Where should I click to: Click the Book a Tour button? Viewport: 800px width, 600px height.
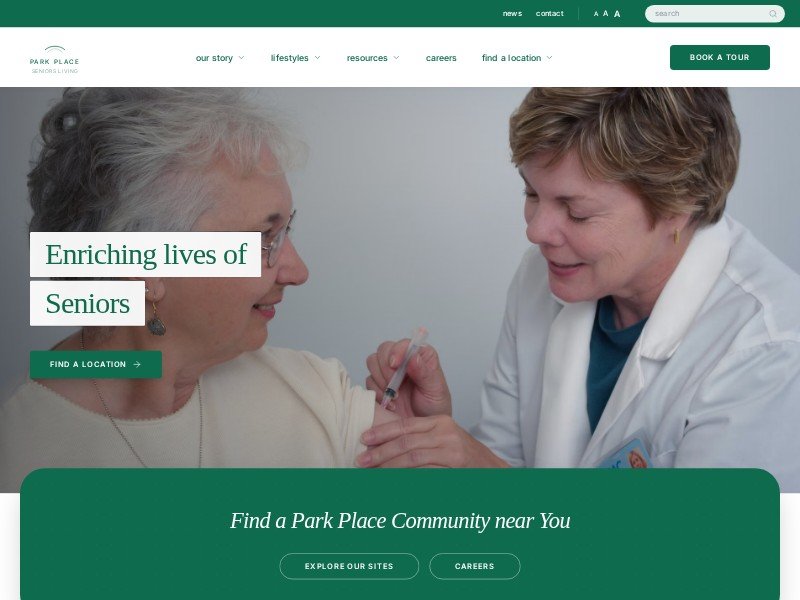point(719,58)
